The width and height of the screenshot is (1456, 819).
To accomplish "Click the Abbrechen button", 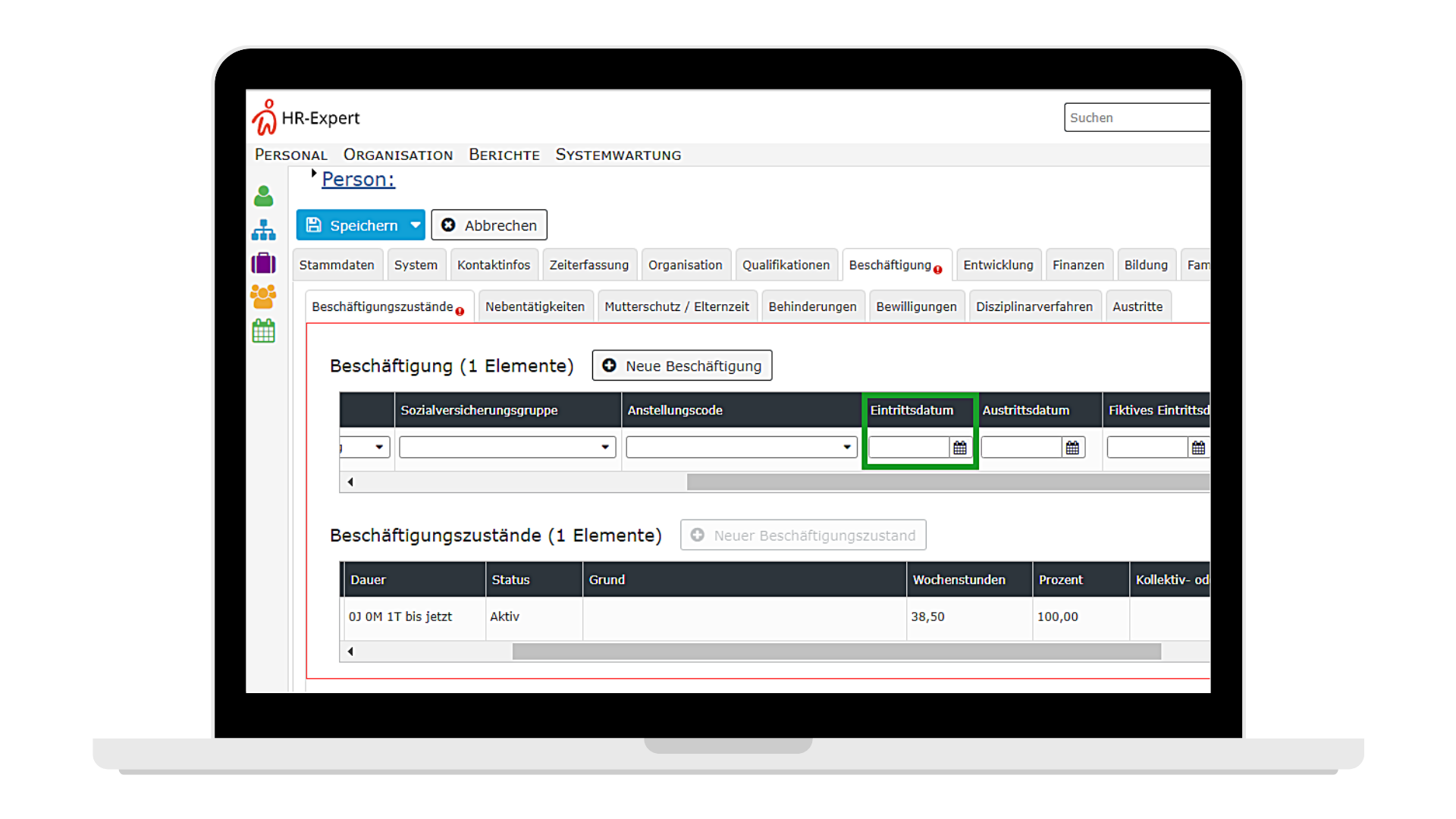I will [x=489, y=225].
